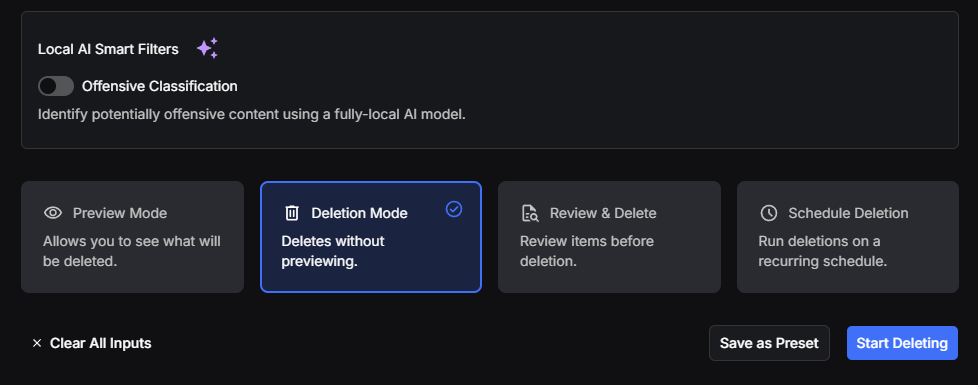The width and height of the screenshot is (978, 385).
Task: Click Clear All Inputs
Action: pos(92,343)
